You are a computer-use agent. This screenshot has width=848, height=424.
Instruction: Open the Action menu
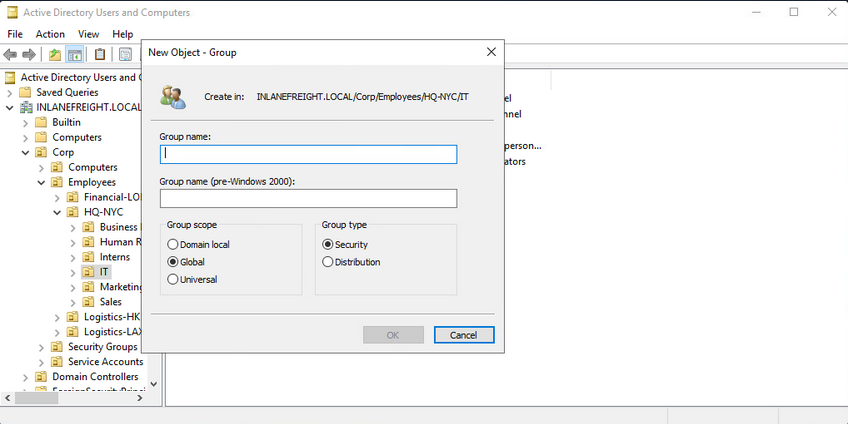pos(50,34)
